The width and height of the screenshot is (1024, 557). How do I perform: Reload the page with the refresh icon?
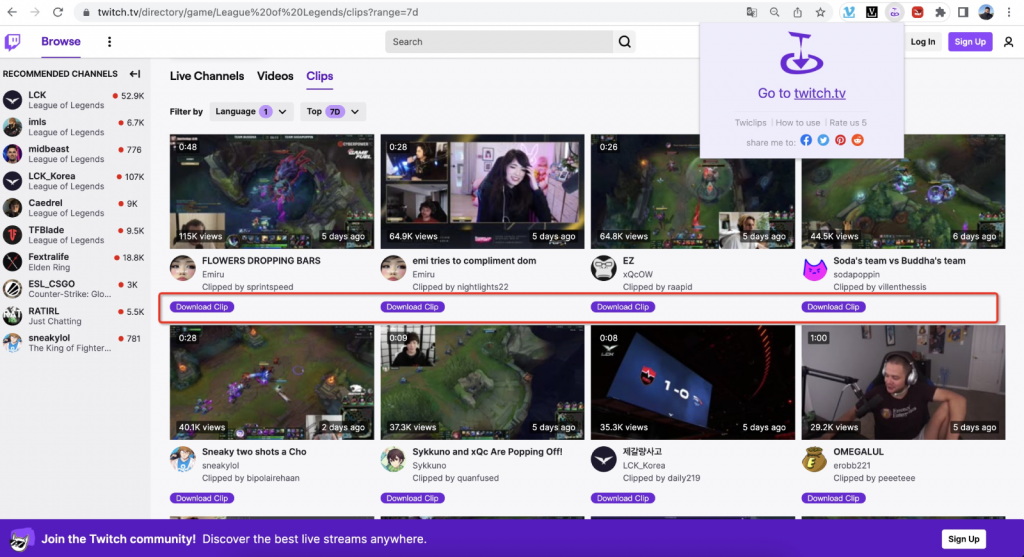click(57, 12)
